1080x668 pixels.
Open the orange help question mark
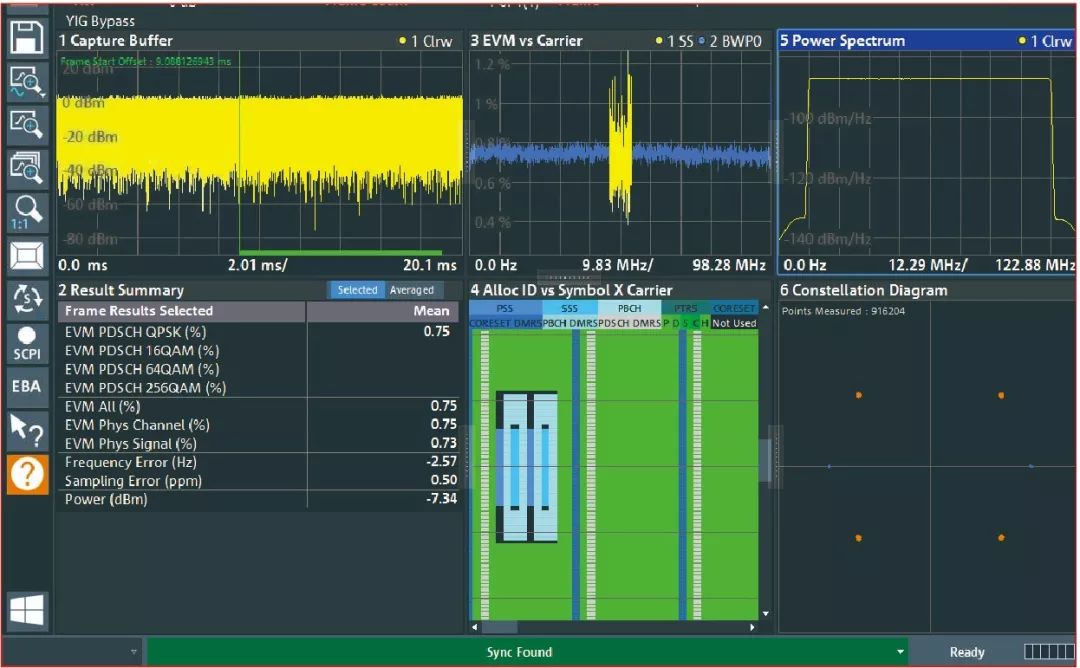coord(27,474)
